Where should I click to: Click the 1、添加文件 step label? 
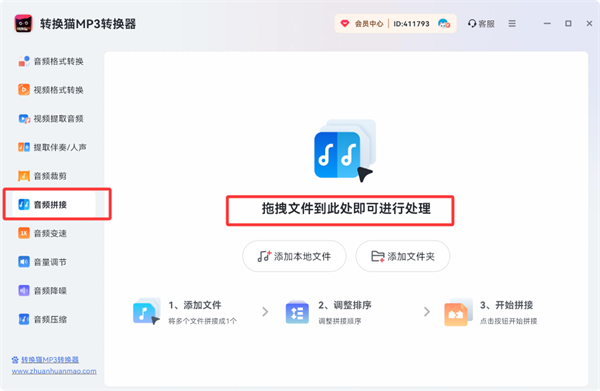[x=195, y=305]
